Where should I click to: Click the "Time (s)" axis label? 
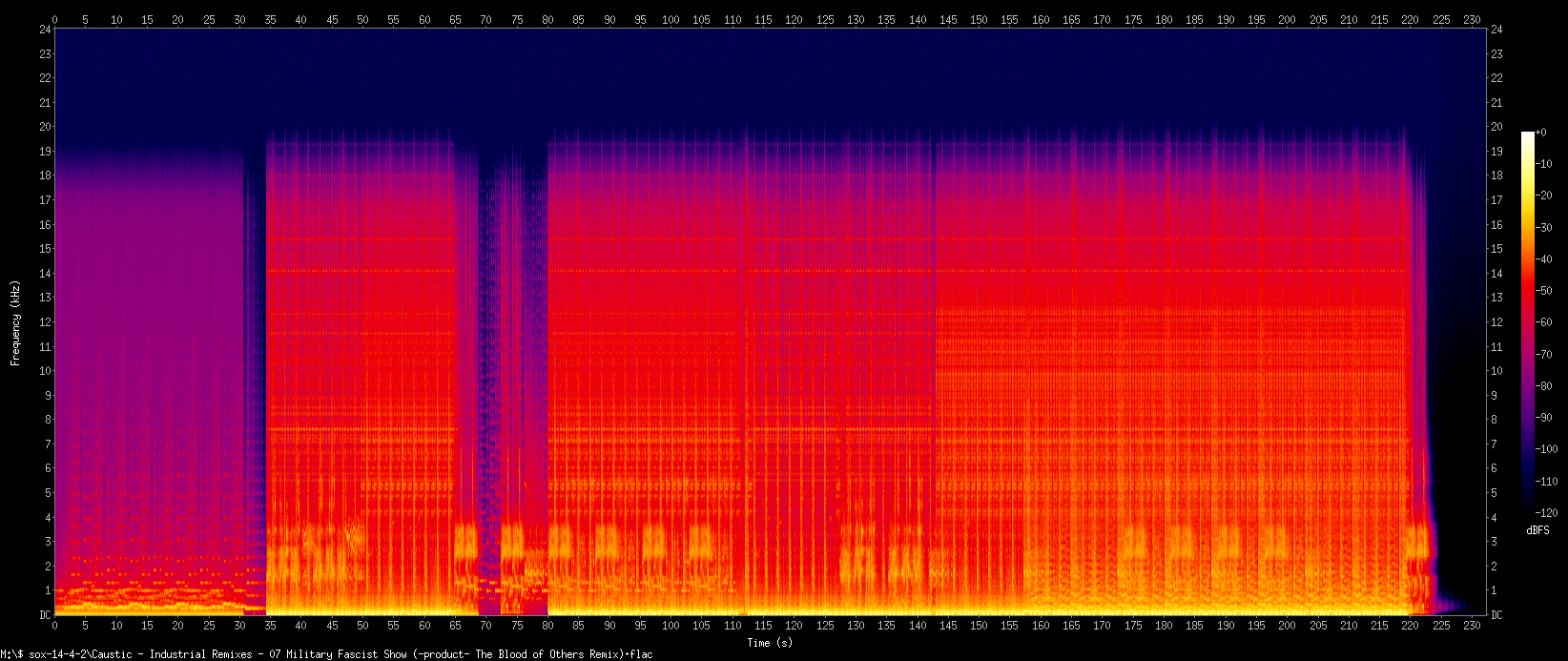[x=770, y=643]
